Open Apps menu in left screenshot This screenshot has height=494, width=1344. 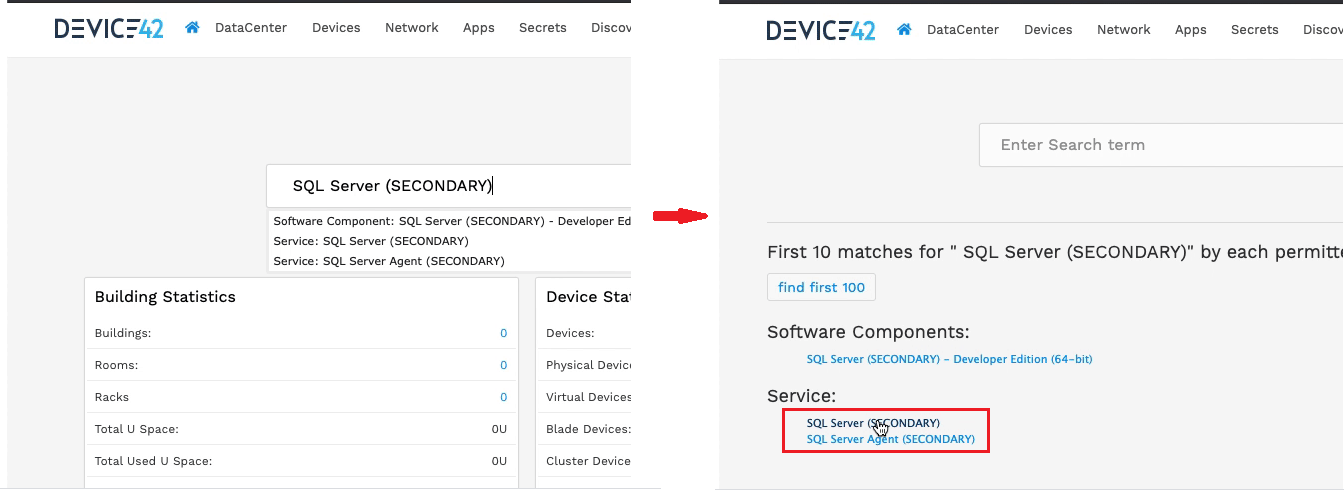[479, 28]
